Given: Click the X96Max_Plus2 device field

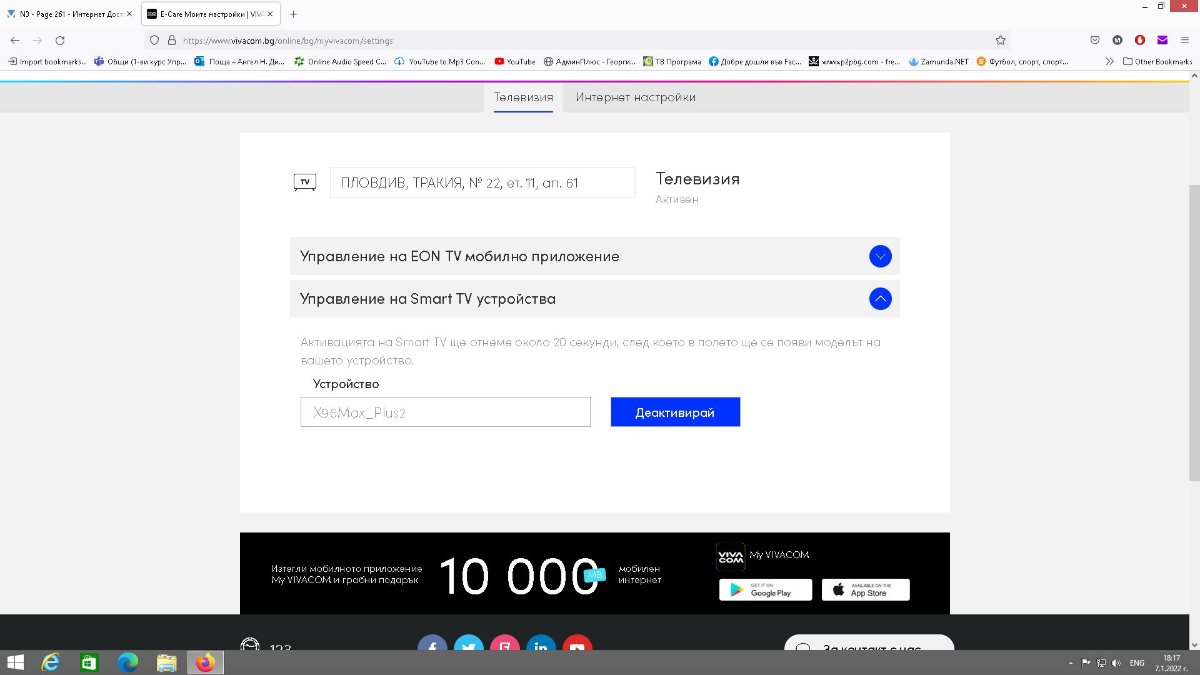Looking at the screenshot, I should click(445, 412).
